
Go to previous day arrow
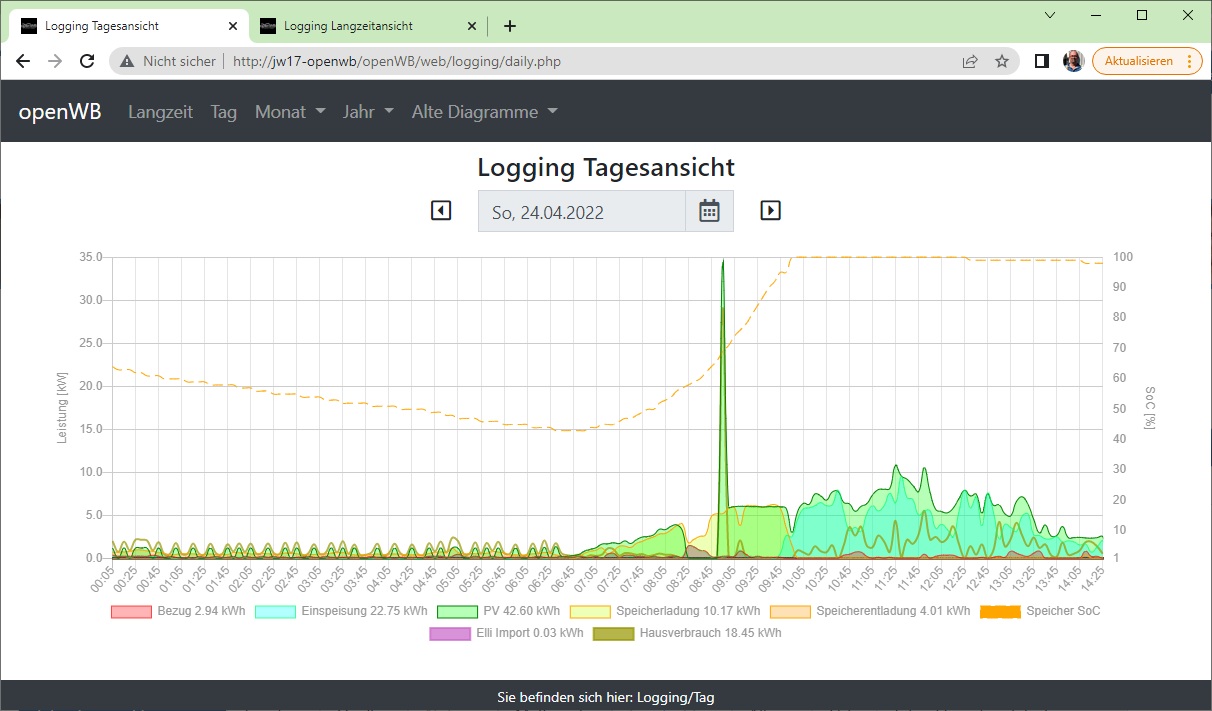[441, 211]
